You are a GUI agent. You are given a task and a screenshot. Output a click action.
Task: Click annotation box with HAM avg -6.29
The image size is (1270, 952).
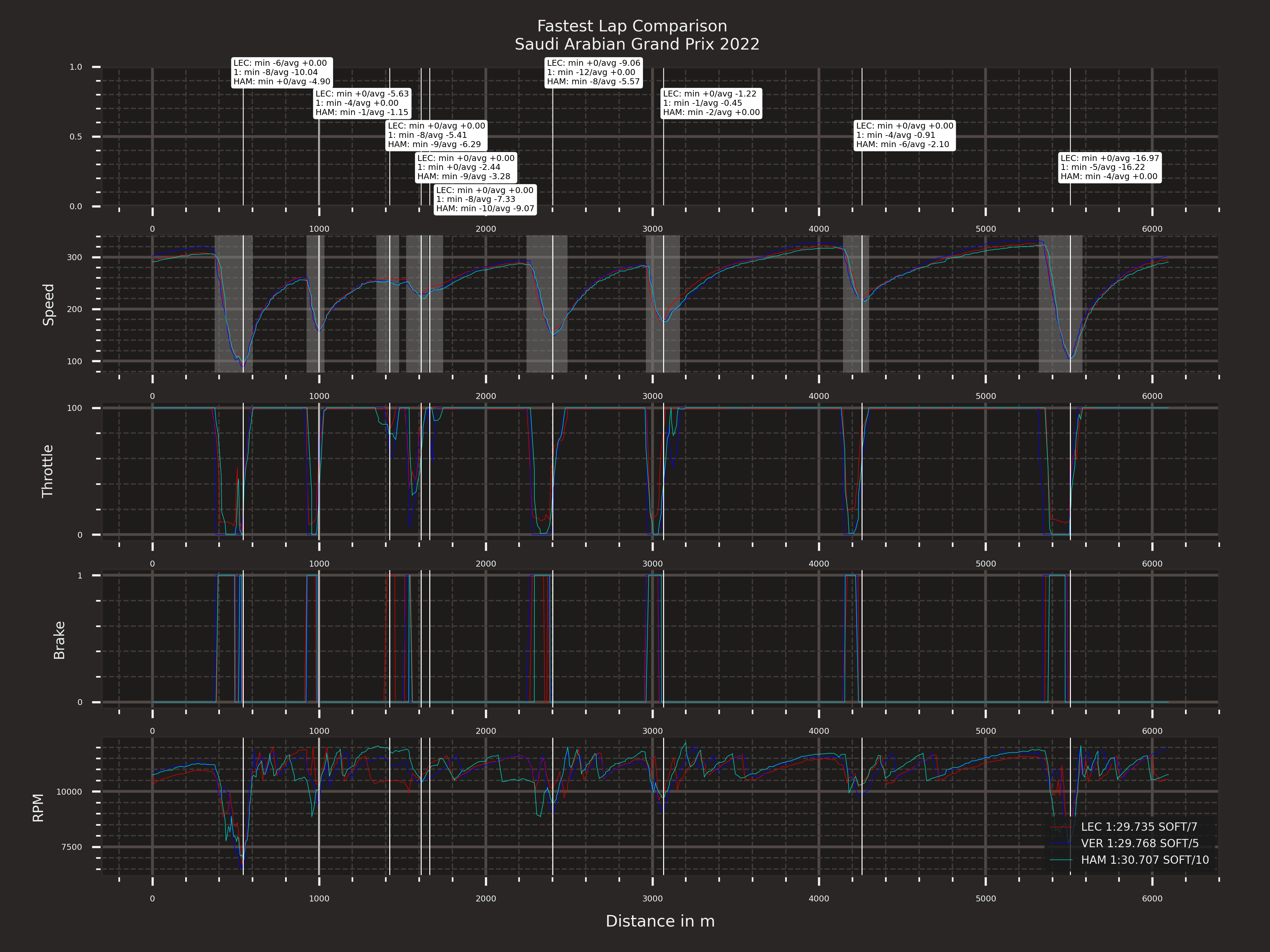pos(436,136)
